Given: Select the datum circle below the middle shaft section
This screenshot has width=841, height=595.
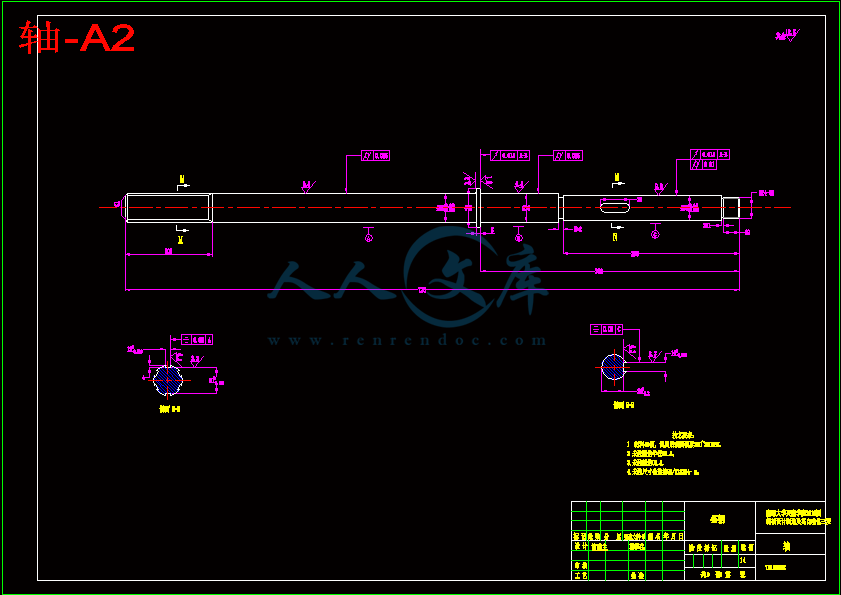Looking at the screenshot, I should [519, 237].
